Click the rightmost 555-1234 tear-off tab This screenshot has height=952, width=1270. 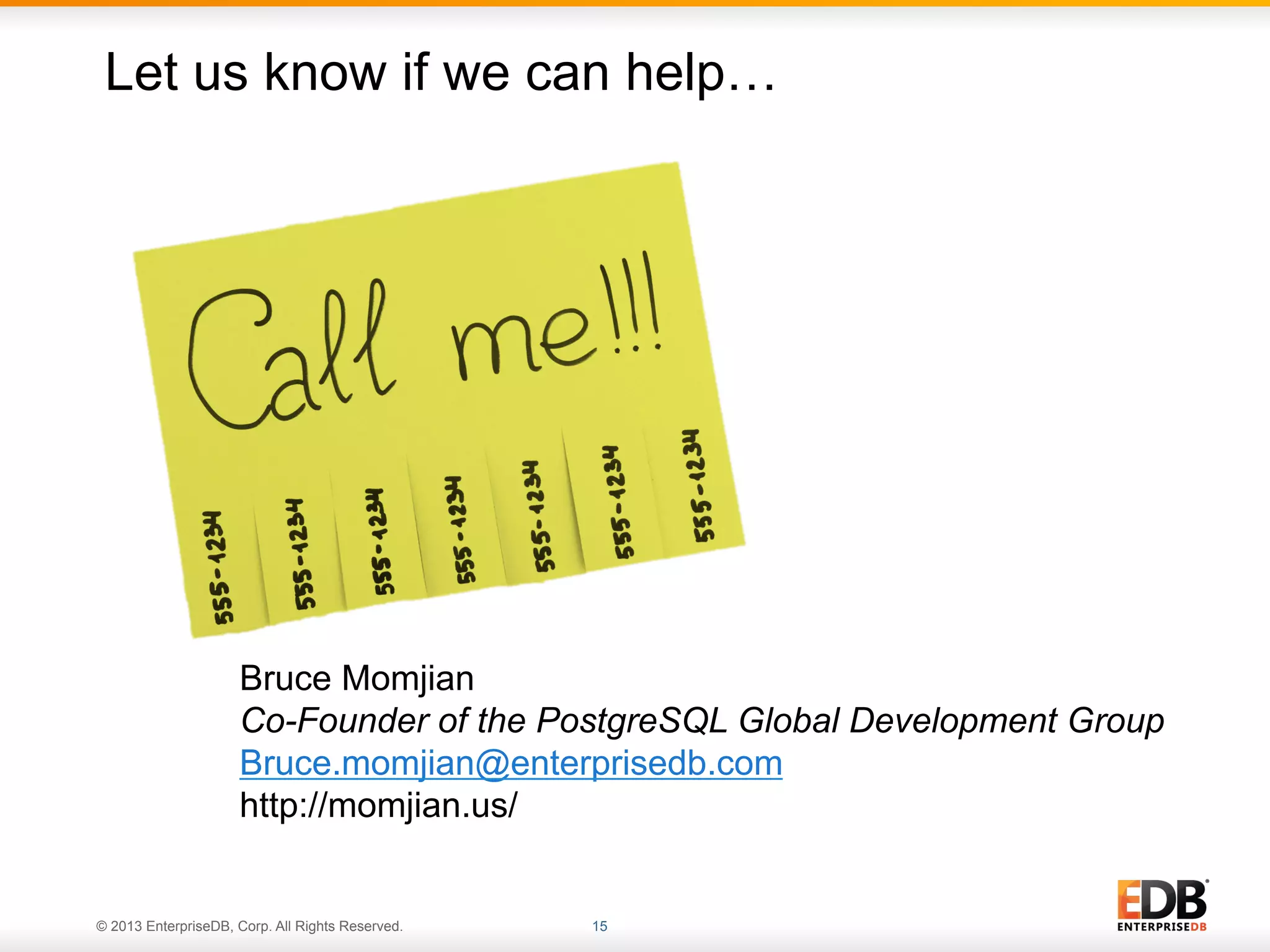click(698, 485)
